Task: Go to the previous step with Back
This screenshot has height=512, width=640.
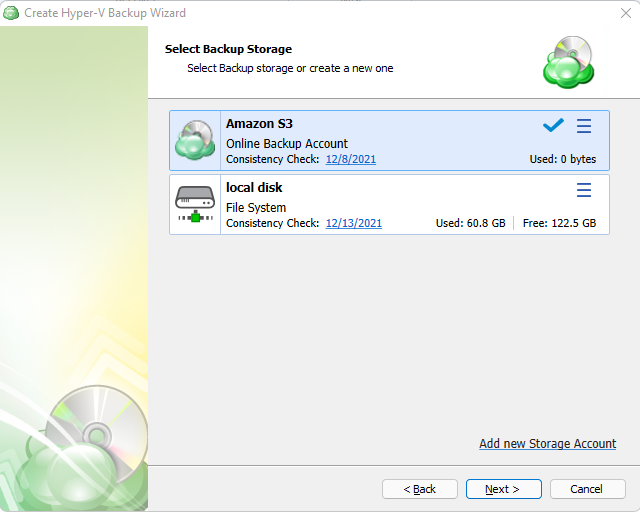Action: 420,489
